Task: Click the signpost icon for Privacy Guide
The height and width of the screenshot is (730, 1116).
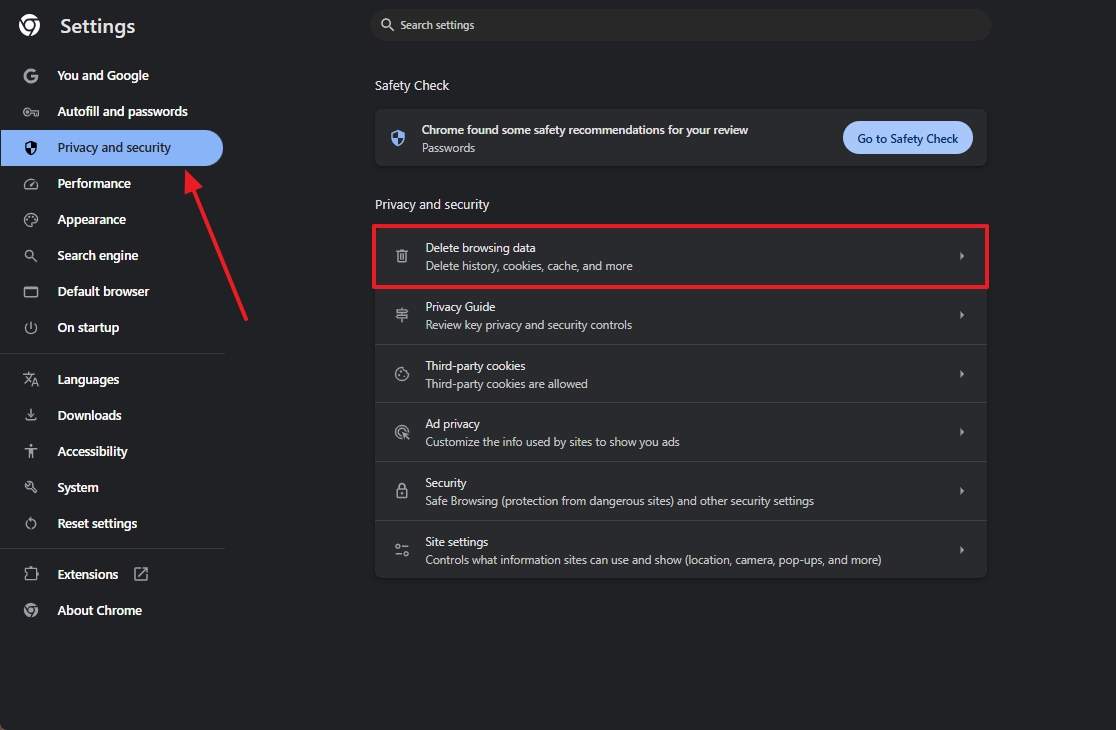Action: (402, 314)
